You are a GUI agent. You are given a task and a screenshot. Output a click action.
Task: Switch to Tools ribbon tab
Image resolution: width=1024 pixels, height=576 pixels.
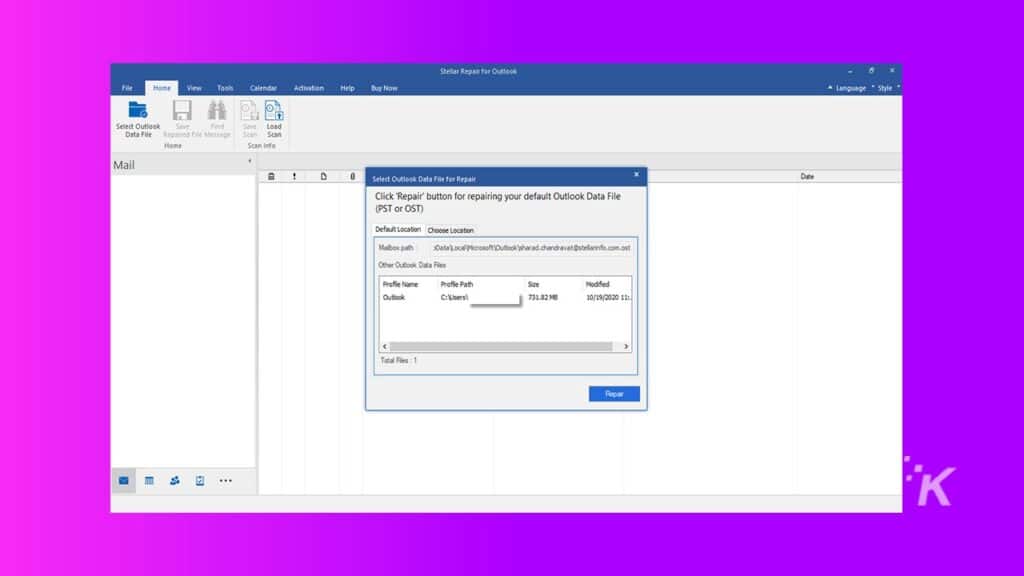[225, 88]
